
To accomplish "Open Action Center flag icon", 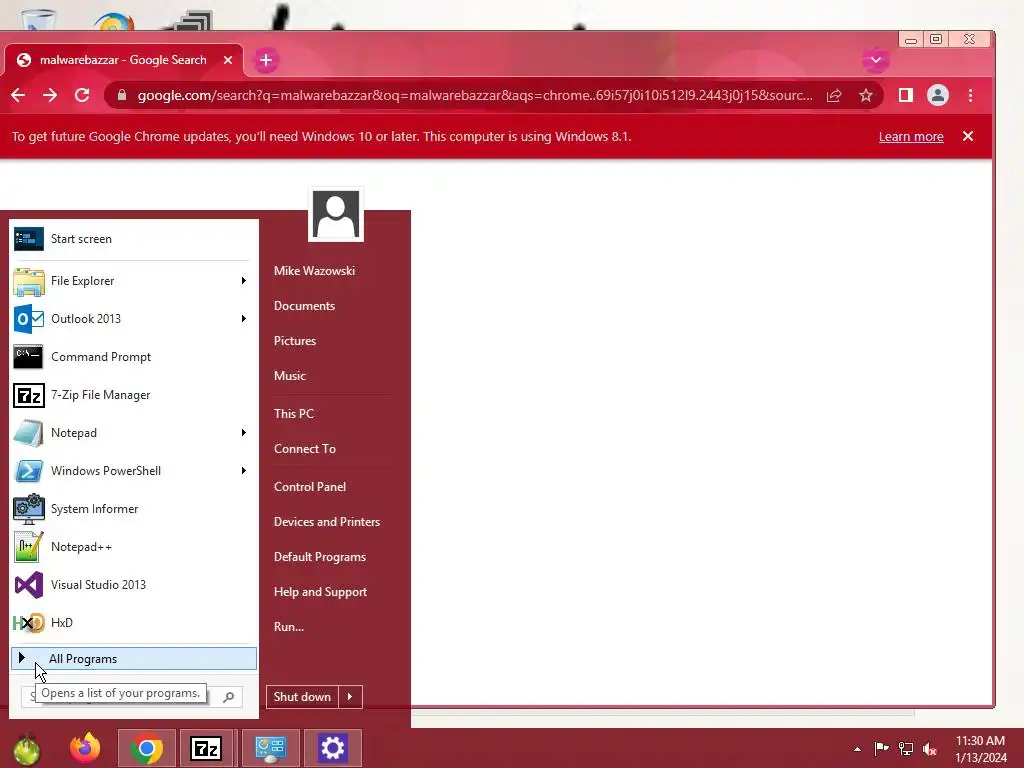I will click(881, 748).
